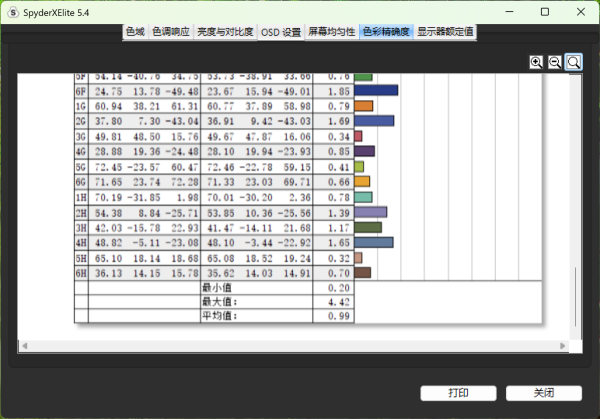Viewport: 600px width, 419px height.
Task: Click the row label 6F
Action: click(x=81, y=91)
